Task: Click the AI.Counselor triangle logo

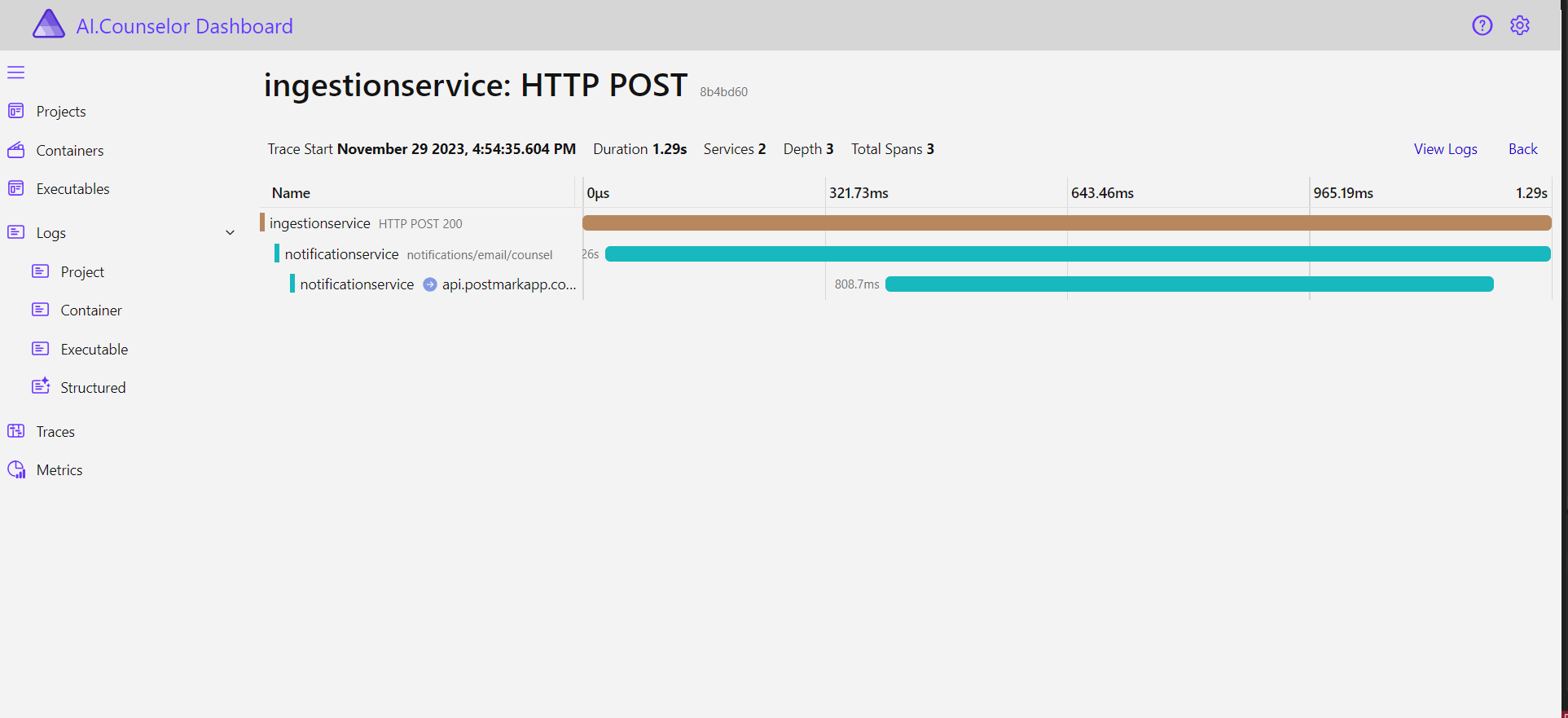Action: (49, 24)
